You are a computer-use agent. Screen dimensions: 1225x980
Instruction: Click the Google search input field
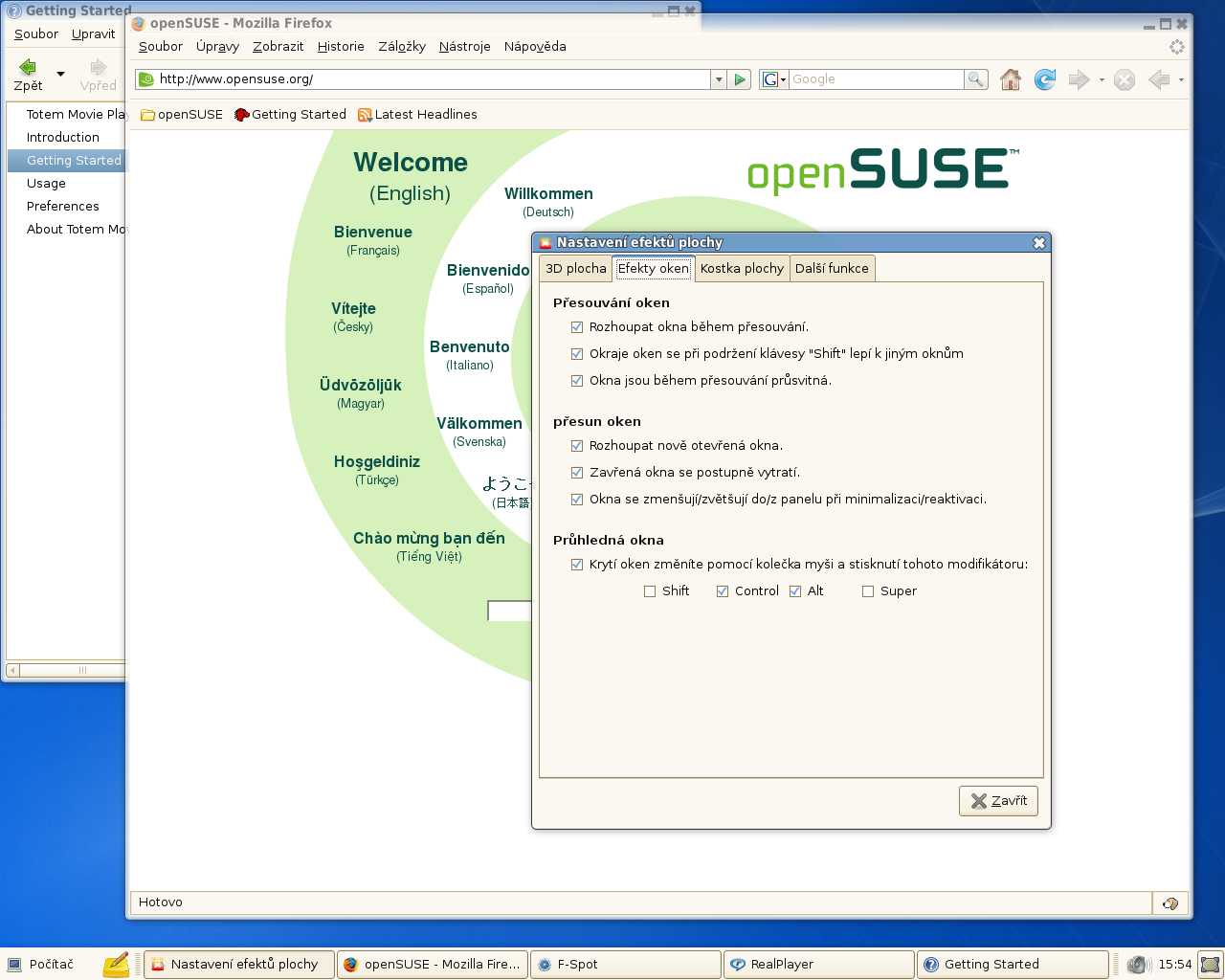[x=877, y=79]
